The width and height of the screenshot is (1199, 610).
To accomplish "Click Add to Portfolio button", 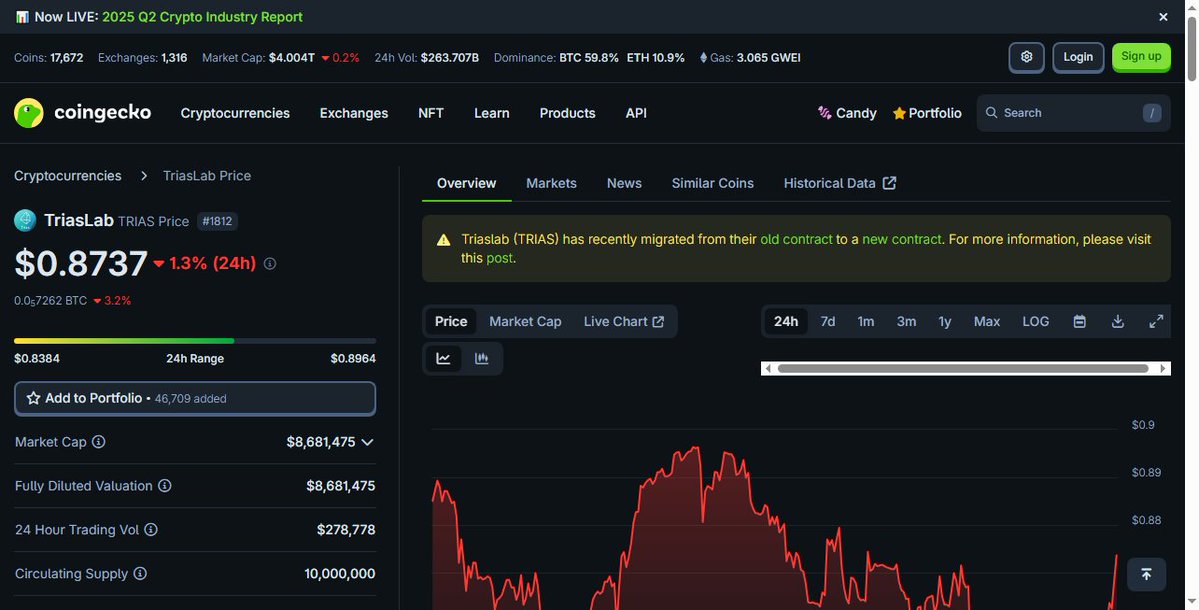I will (195, 398).
